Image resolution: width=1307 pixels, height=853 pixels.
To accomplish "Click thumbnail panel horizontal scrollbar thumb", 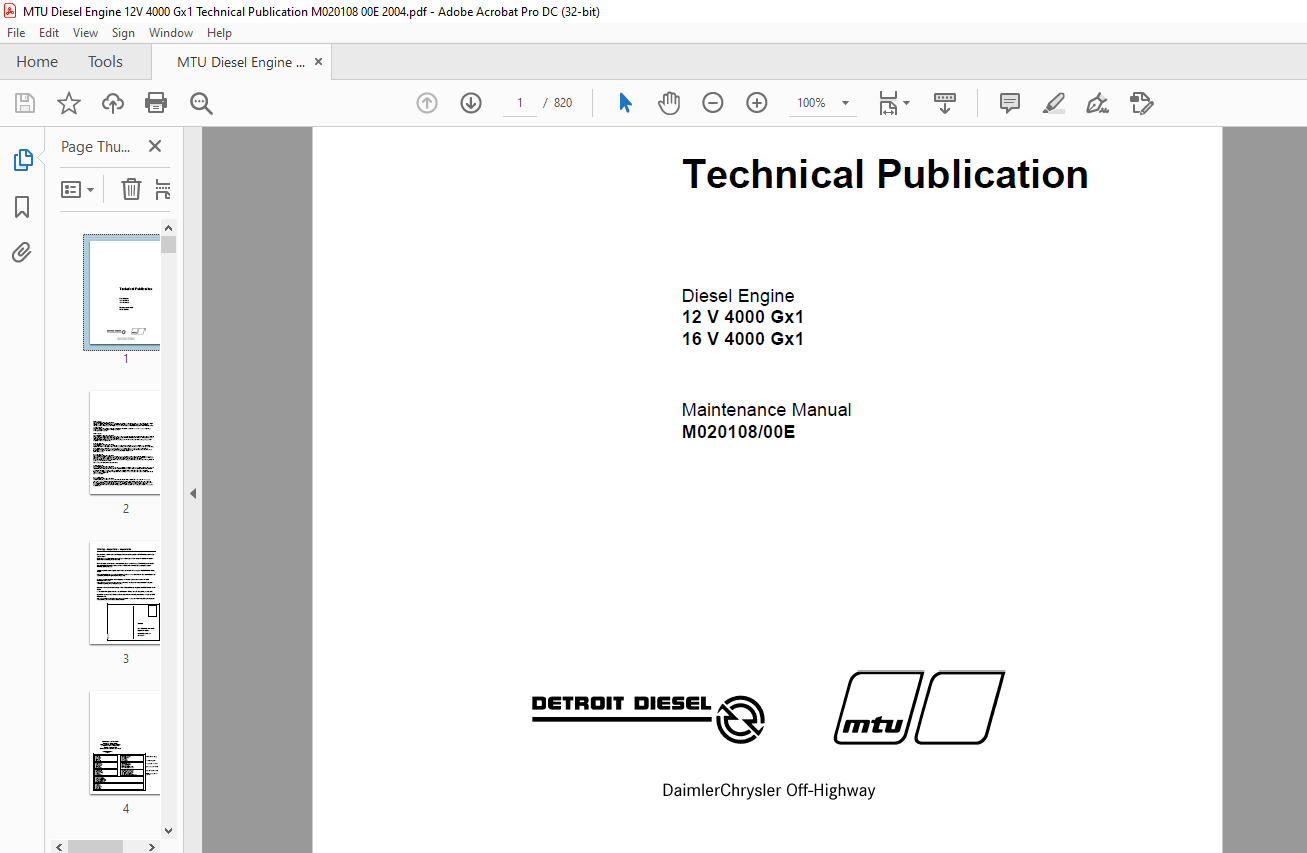I will [x=95, y=846].
